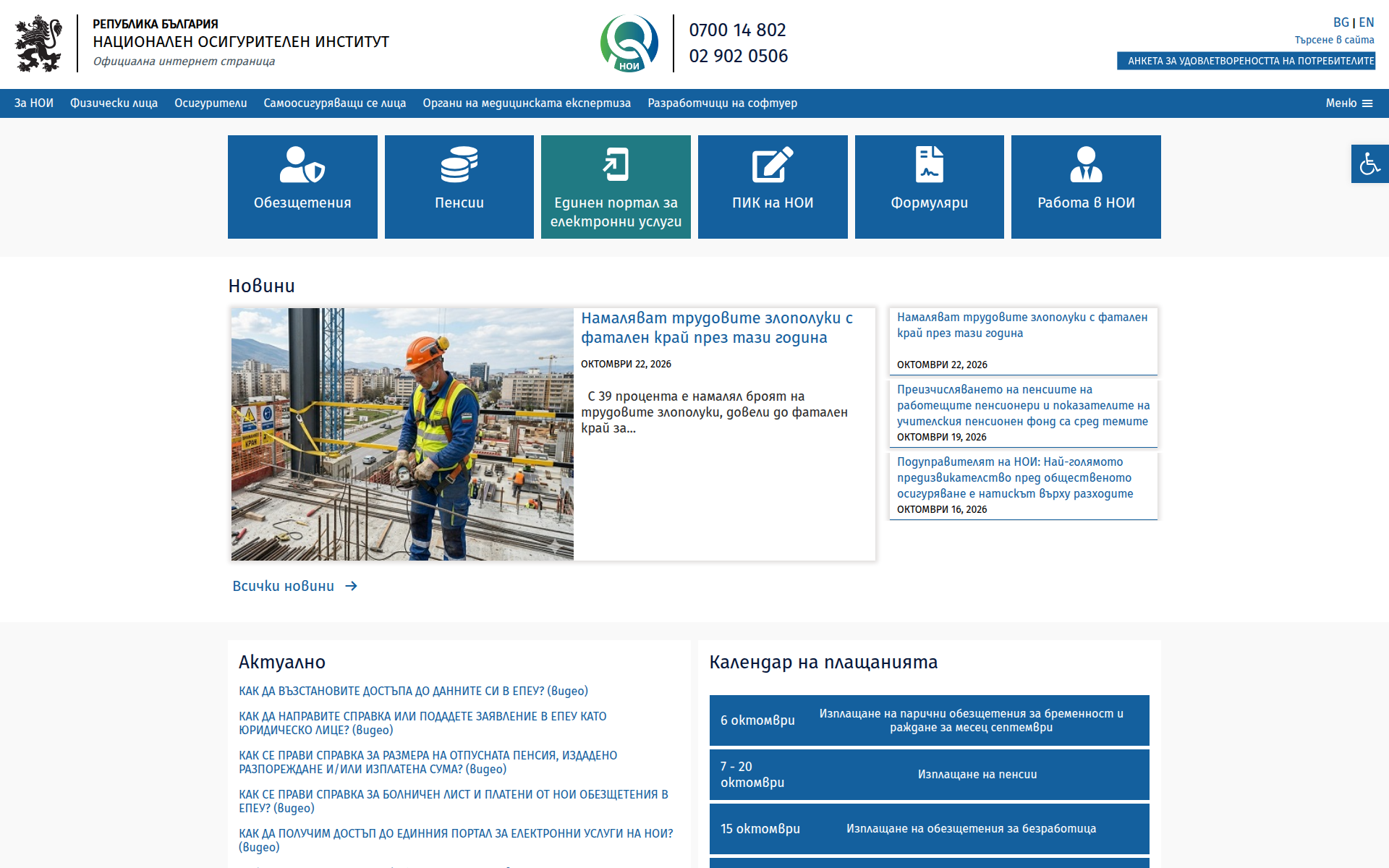Open the Обезщетения tile
This screenshot has height=868, width=1389.
[302, 187]
